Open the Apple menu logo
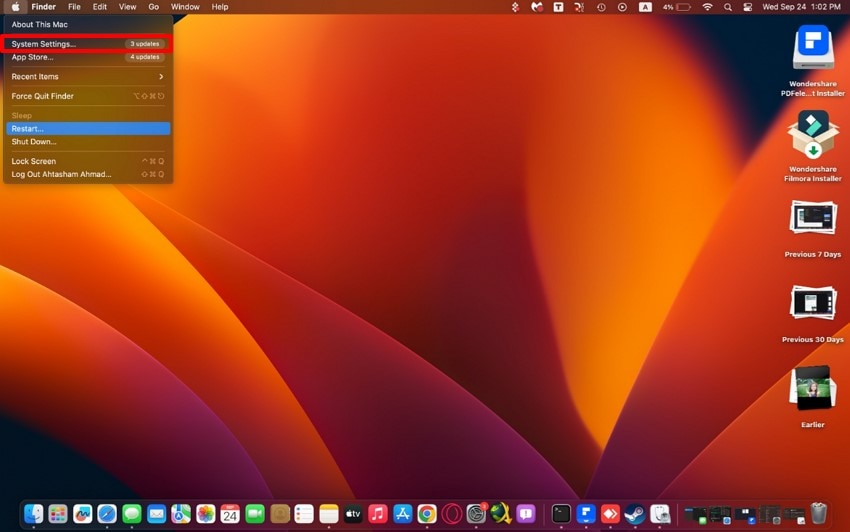Viewport: 850px width, 532px height. click(16, 7)
